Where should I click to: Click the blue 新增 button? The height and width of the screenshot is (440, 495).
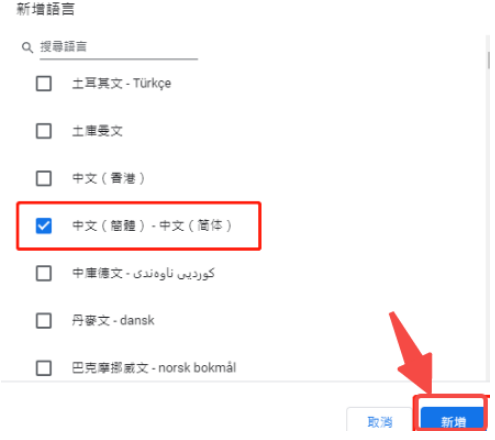[x=453, y=419]
